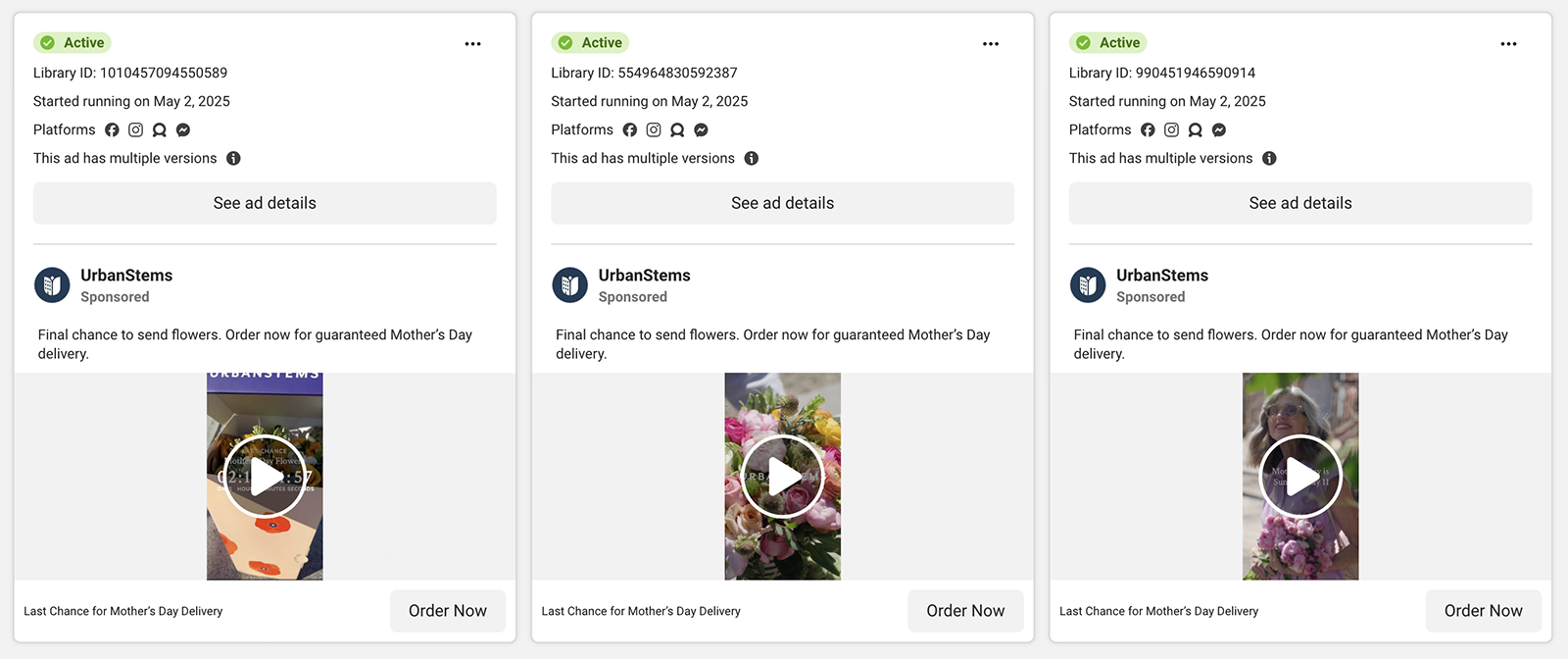
Task: See ad details for ad 990451946590914
Action: (1300, 203)
